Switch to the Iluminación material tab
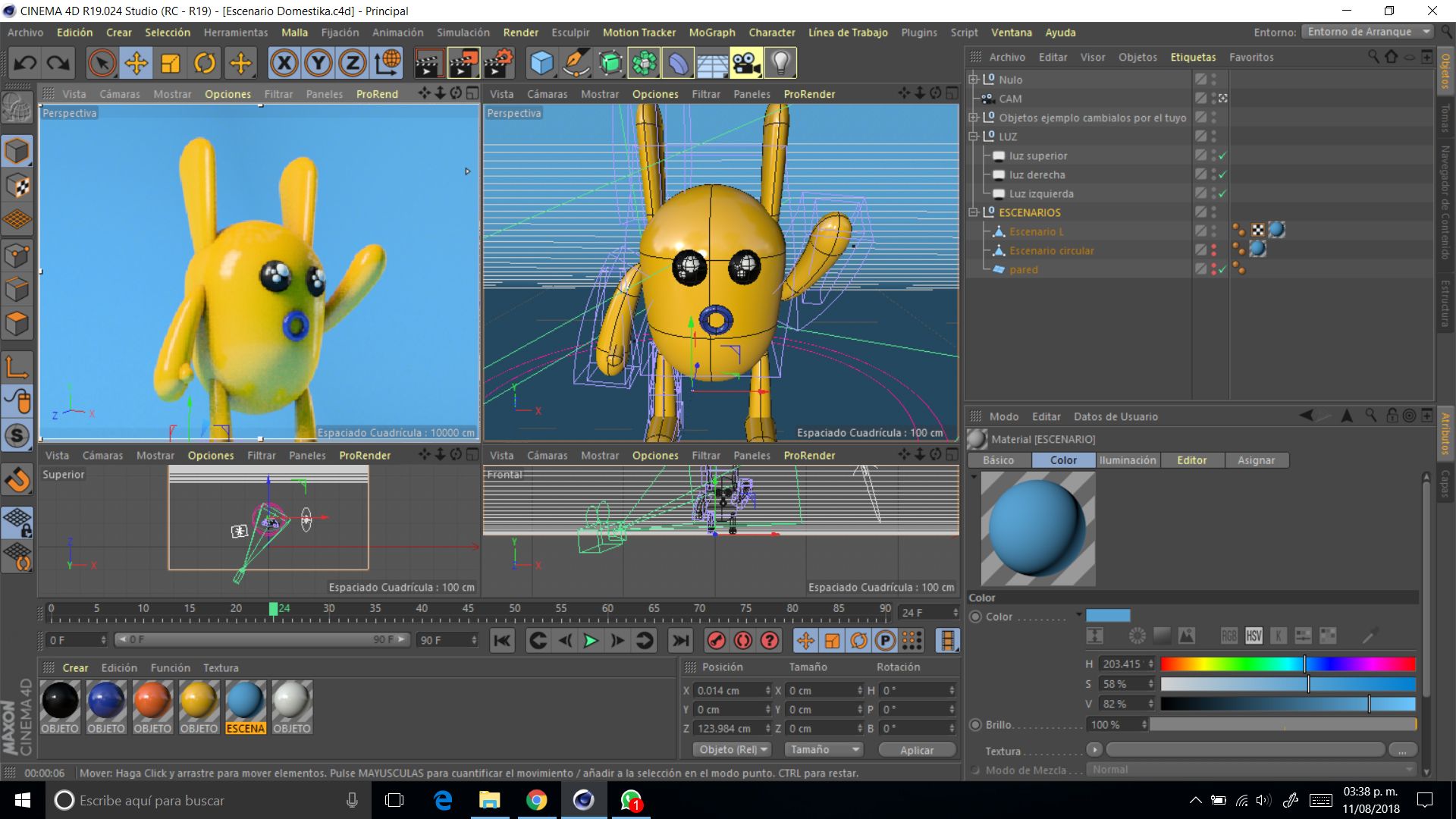Screen dimensions: 1456x819 point(1128,460)
